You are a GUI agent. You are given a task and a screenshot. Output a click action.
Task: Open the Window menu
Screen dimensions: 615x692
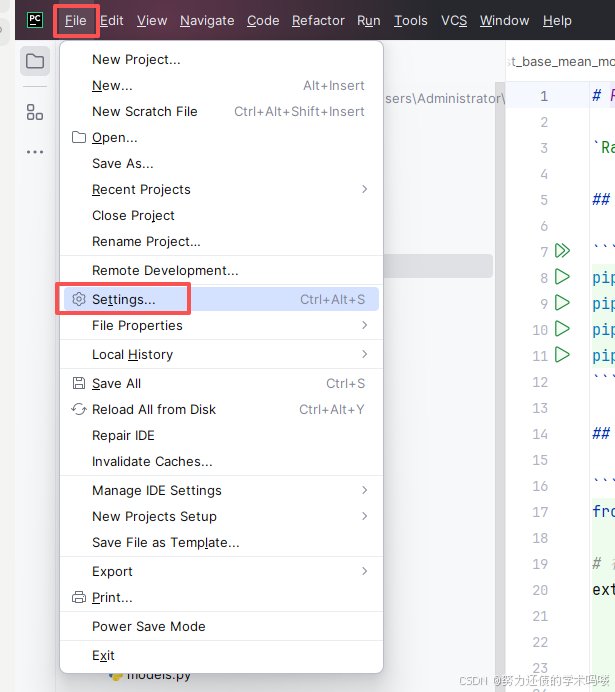coord(504,20)
